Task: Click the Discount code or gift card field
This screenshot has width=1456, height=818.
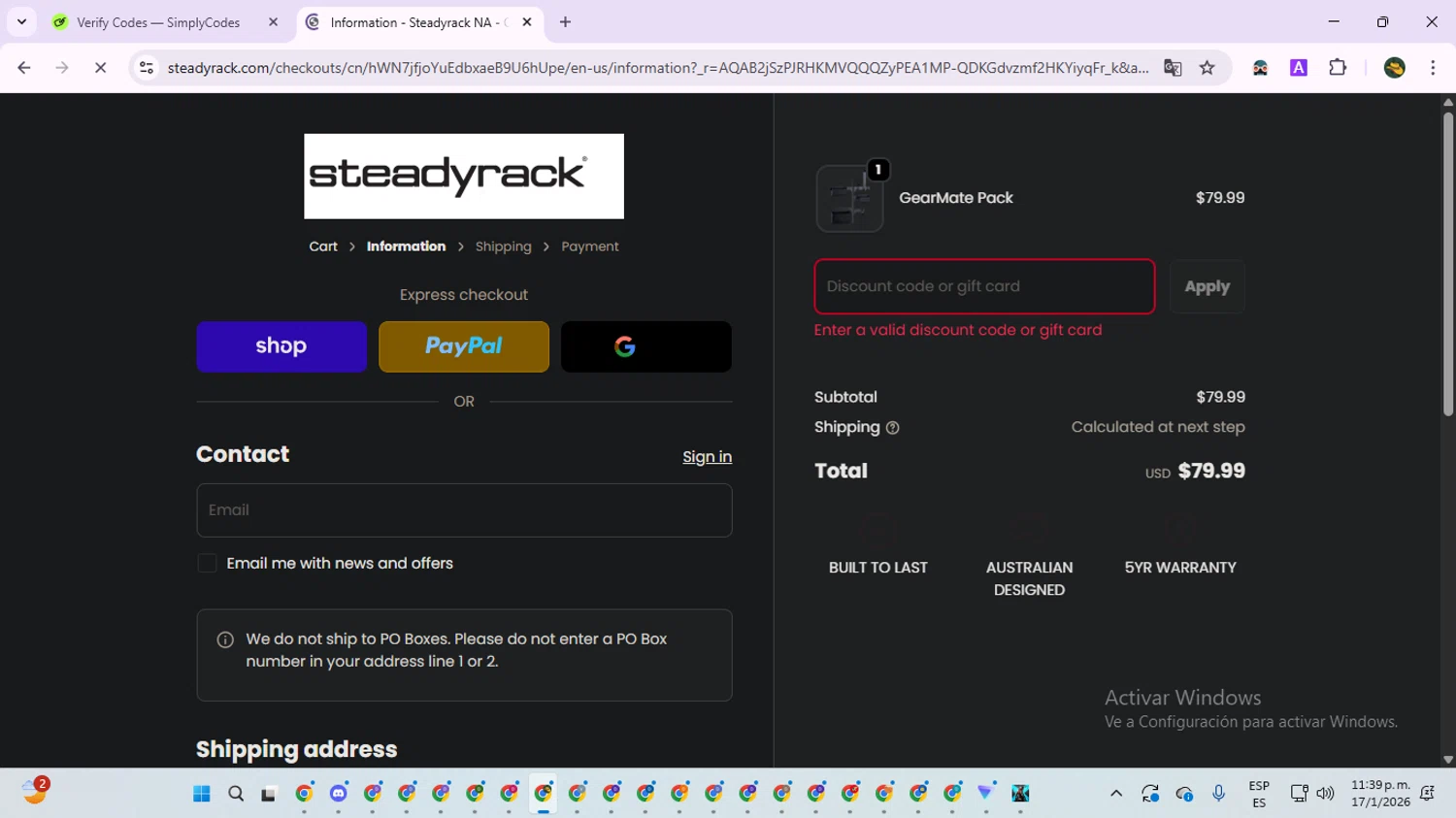Action: pyautogui.click(x=984, y=286)
